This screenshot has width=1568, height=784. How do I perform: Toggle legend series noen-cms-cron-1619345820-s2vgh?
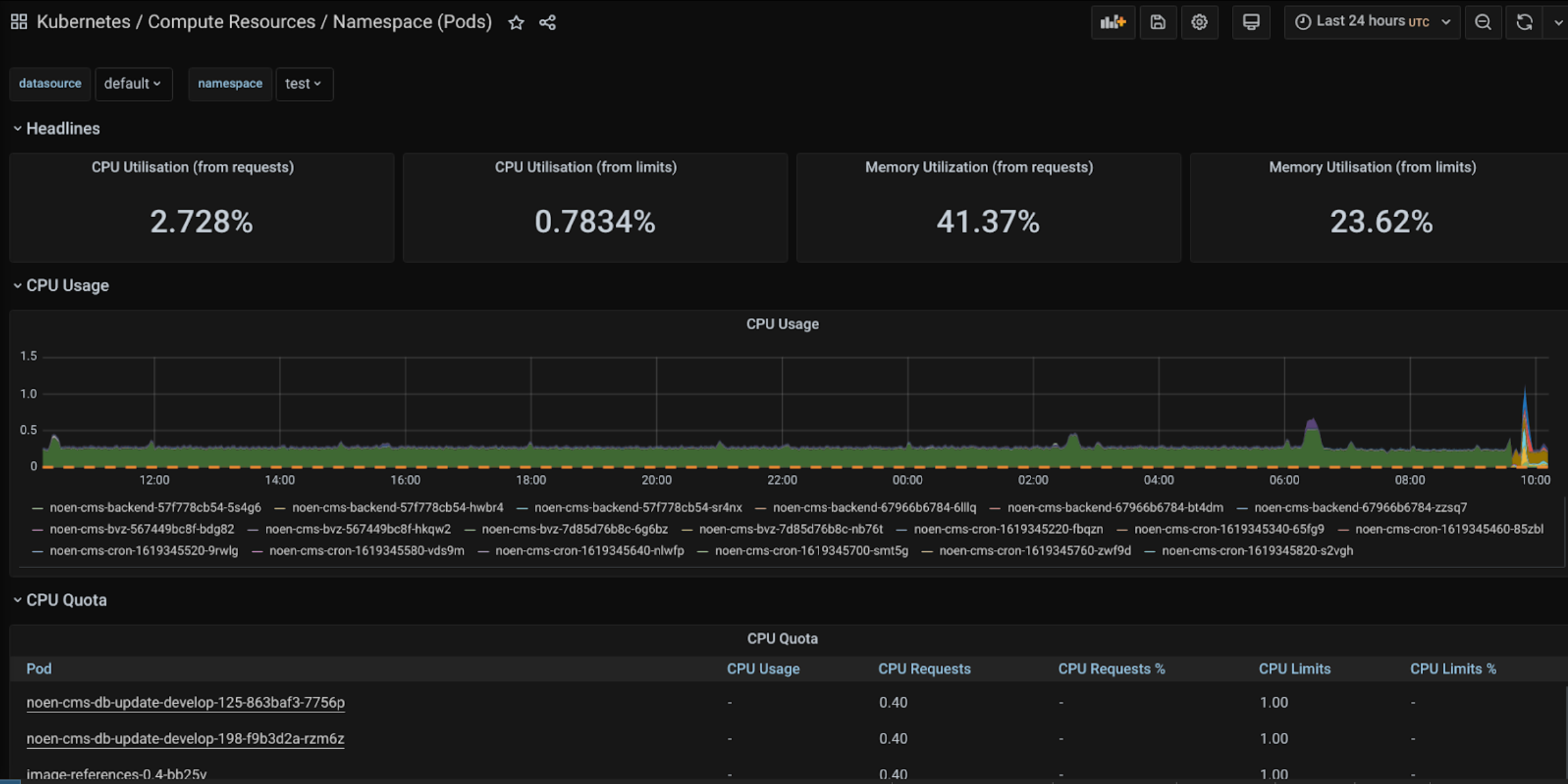(x=1257, y=550)
